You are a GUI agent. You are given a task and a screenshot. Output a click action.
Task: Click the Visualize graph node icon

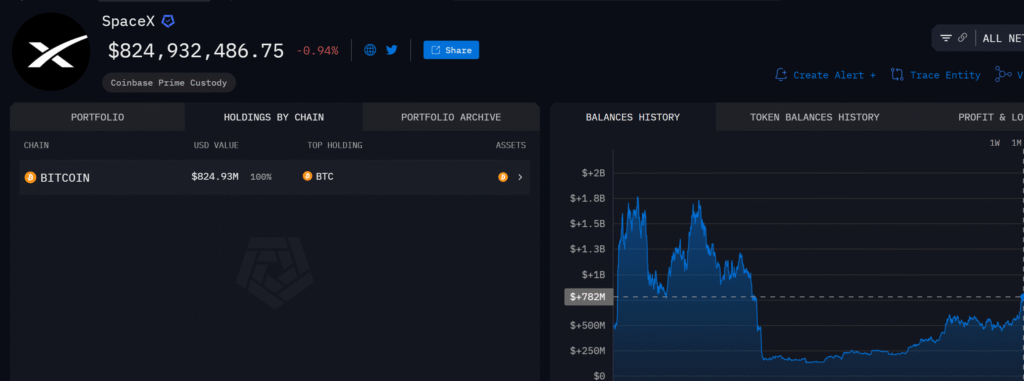coord(1002,75)
